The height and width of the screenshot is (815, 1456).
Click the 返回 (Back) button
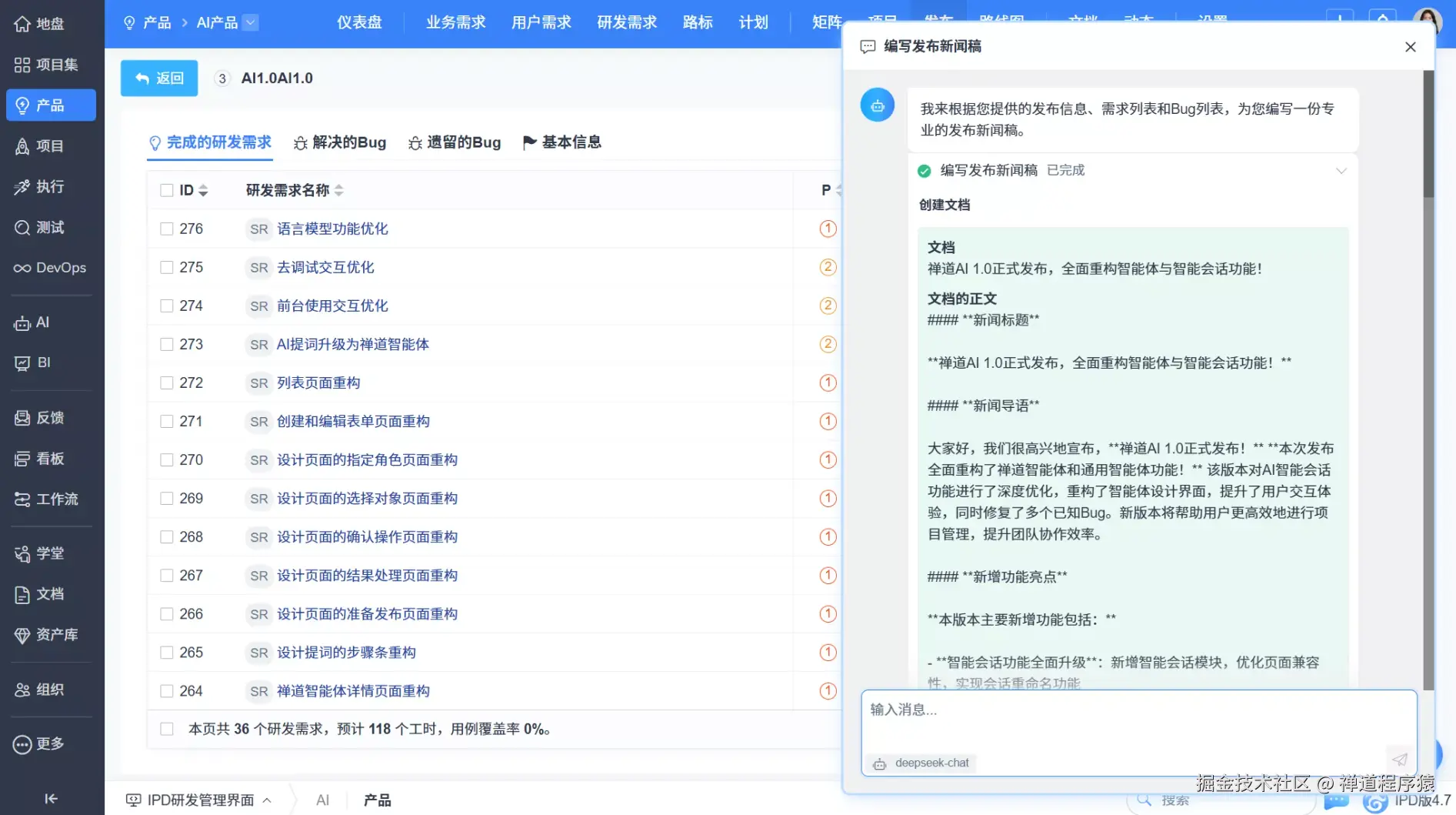pos(158,78)
